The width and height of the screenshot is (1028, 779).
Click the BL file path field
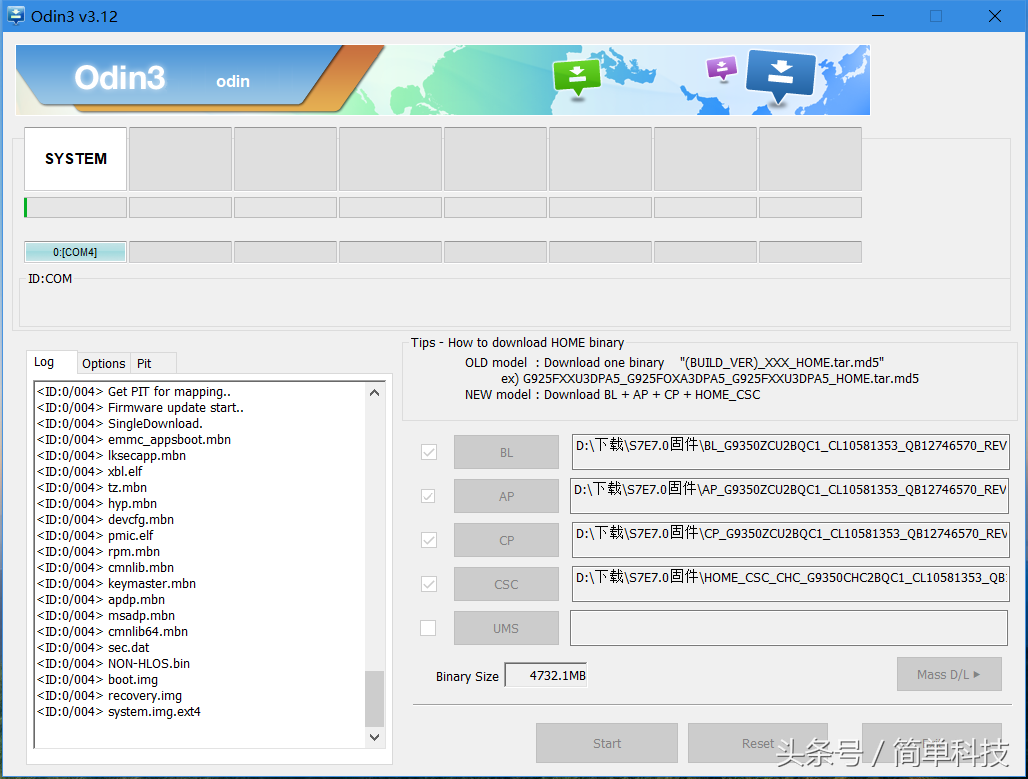tap(791, 452)
